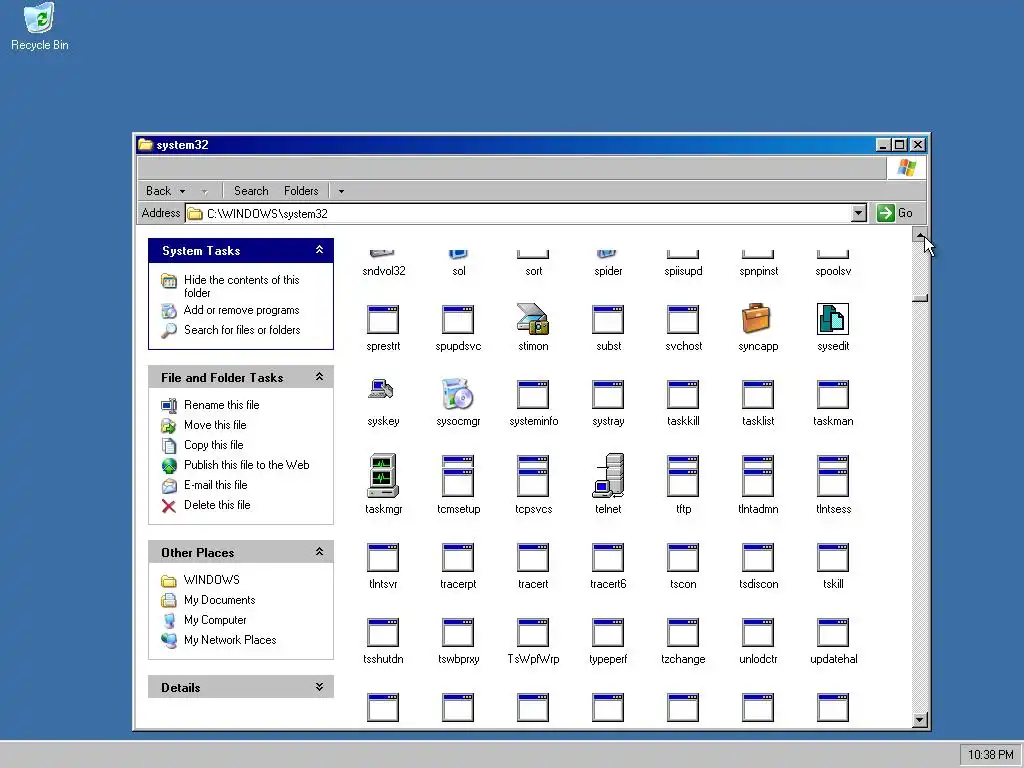Select the tlntadmn file icon
The height and width of the screenshot is (768, 1024).
[x=758, y=476]
